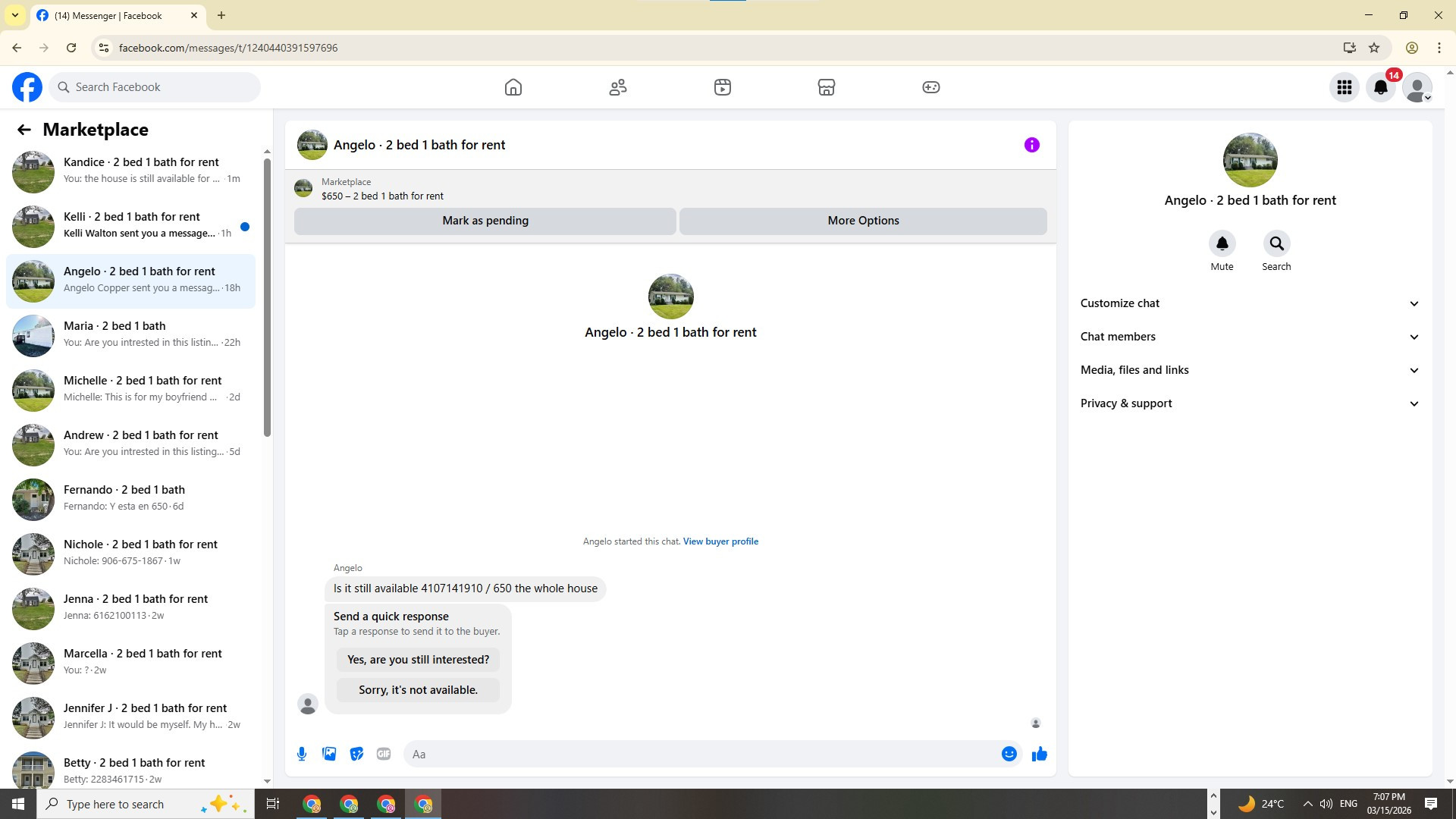Go to Facebook Home icon
Viewport: 1456px width, 819px height.
click(513, 87)
